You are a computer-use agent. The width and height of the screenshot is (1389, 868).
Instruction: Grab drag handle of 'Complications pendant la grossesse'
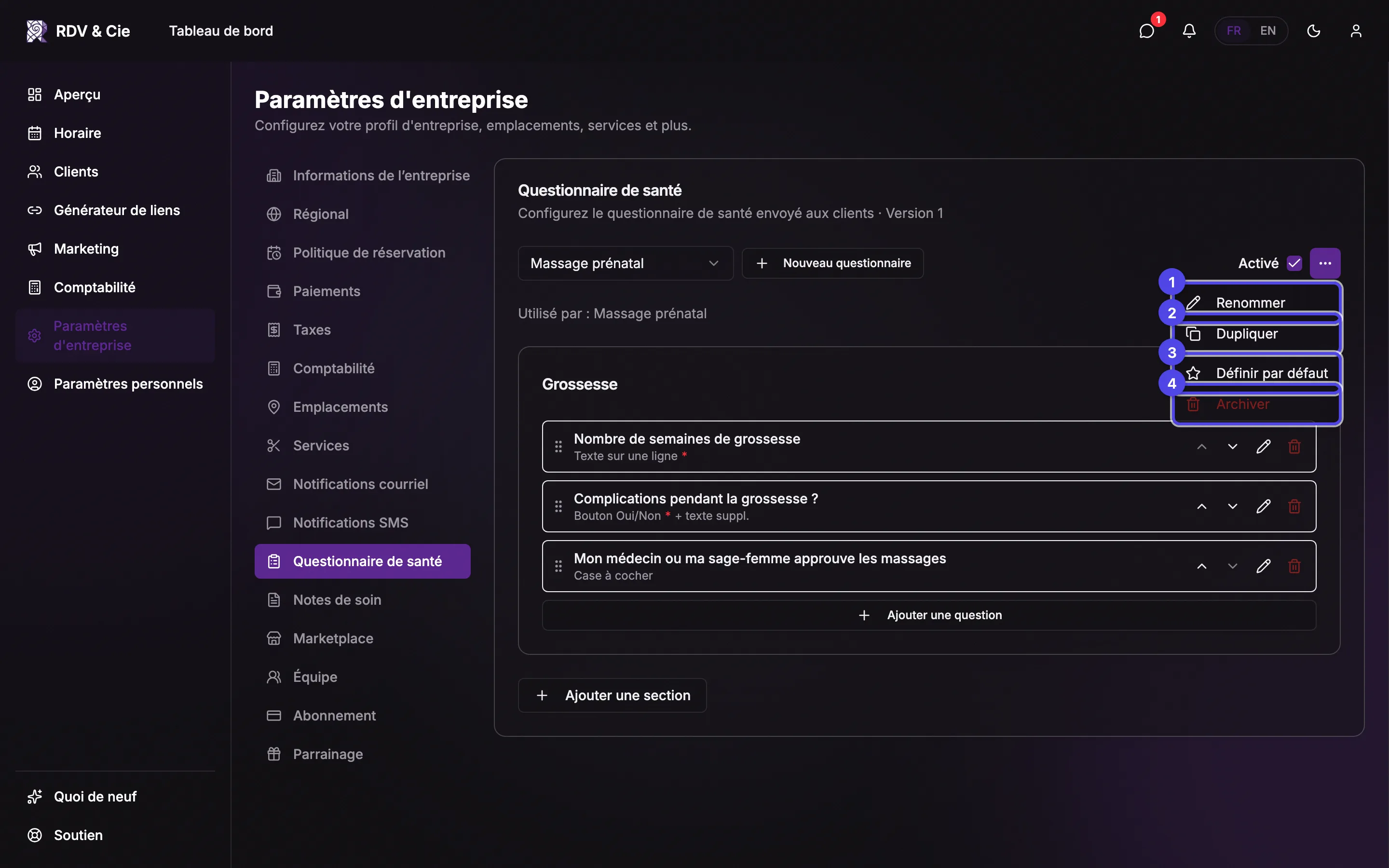coord(558,506)
